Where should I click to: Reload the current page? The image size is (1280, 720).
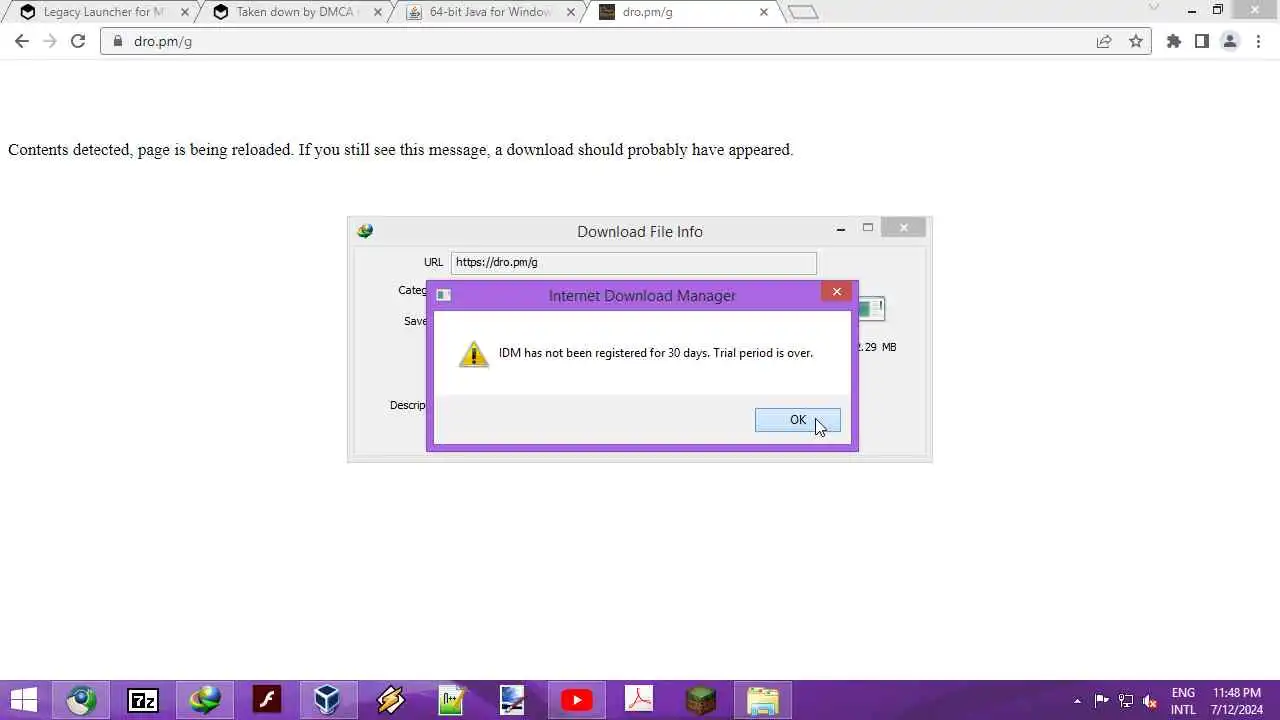pos(78,41)
